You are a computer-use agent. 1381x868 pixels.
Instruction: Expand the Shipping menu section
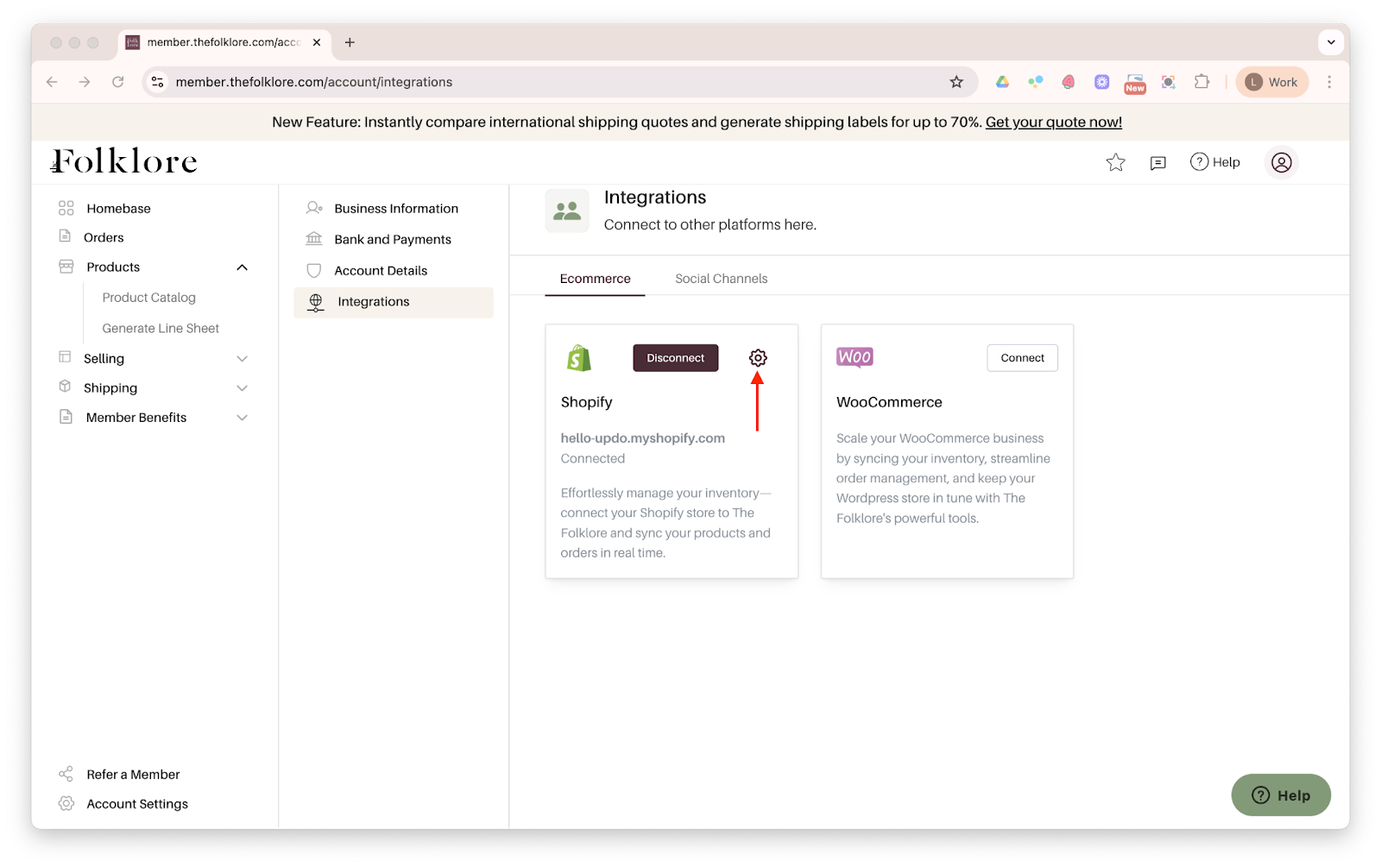242,388
